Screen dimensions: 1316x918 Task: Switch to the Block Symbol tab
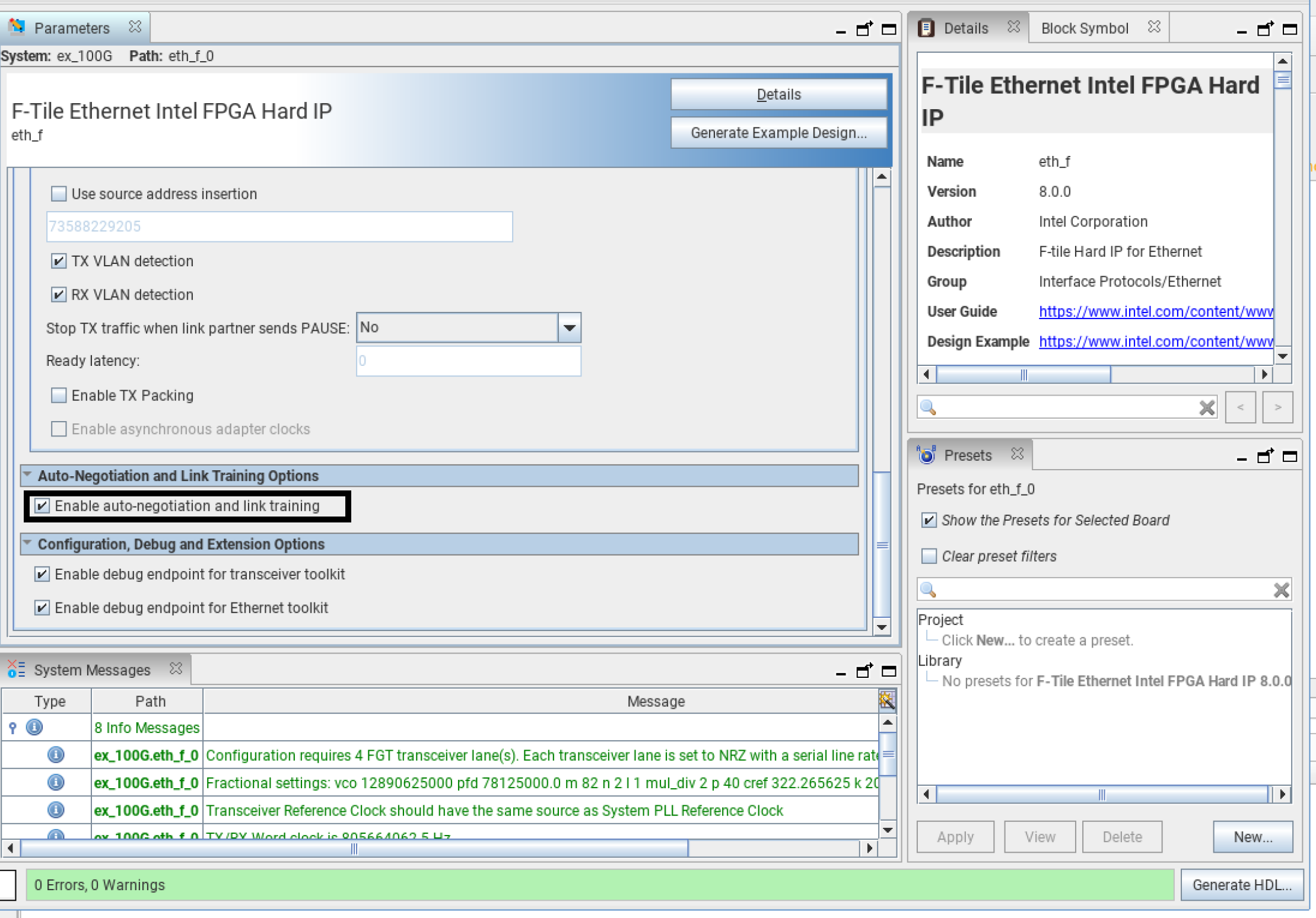coord(1084,28)
